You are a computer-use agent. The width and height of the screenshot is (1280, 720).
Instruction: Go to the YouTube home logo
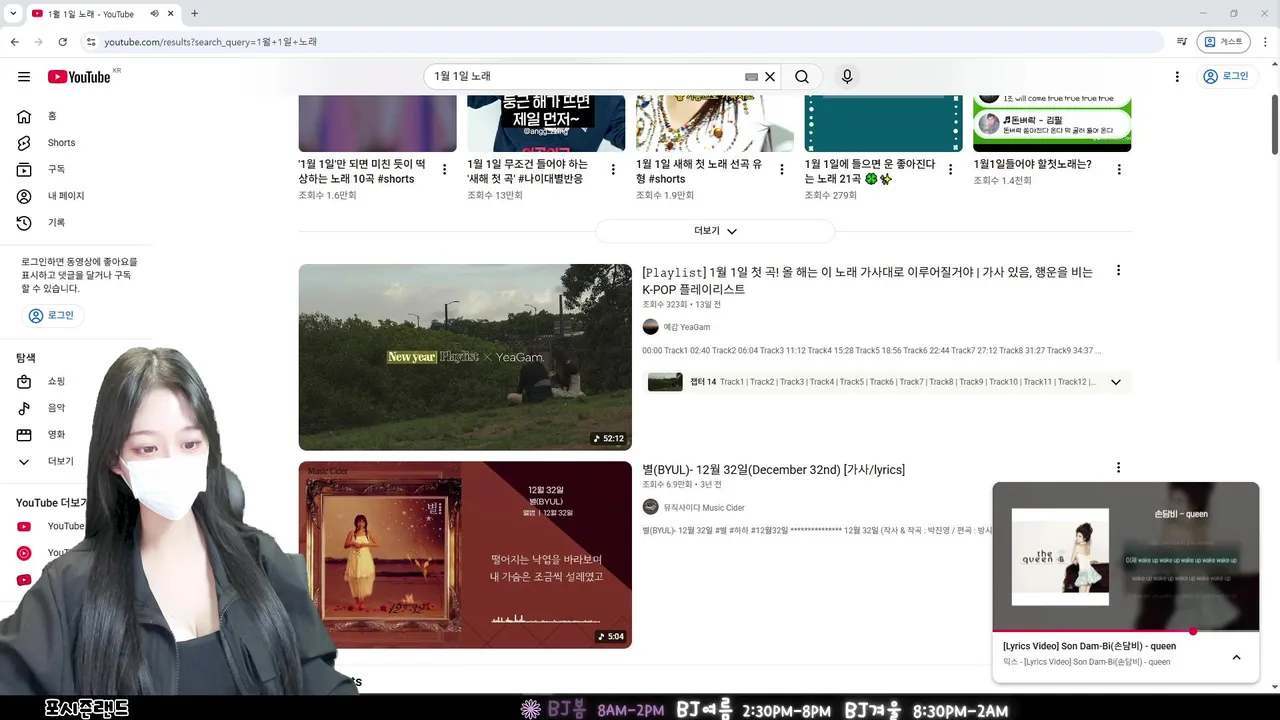(79, 77)
